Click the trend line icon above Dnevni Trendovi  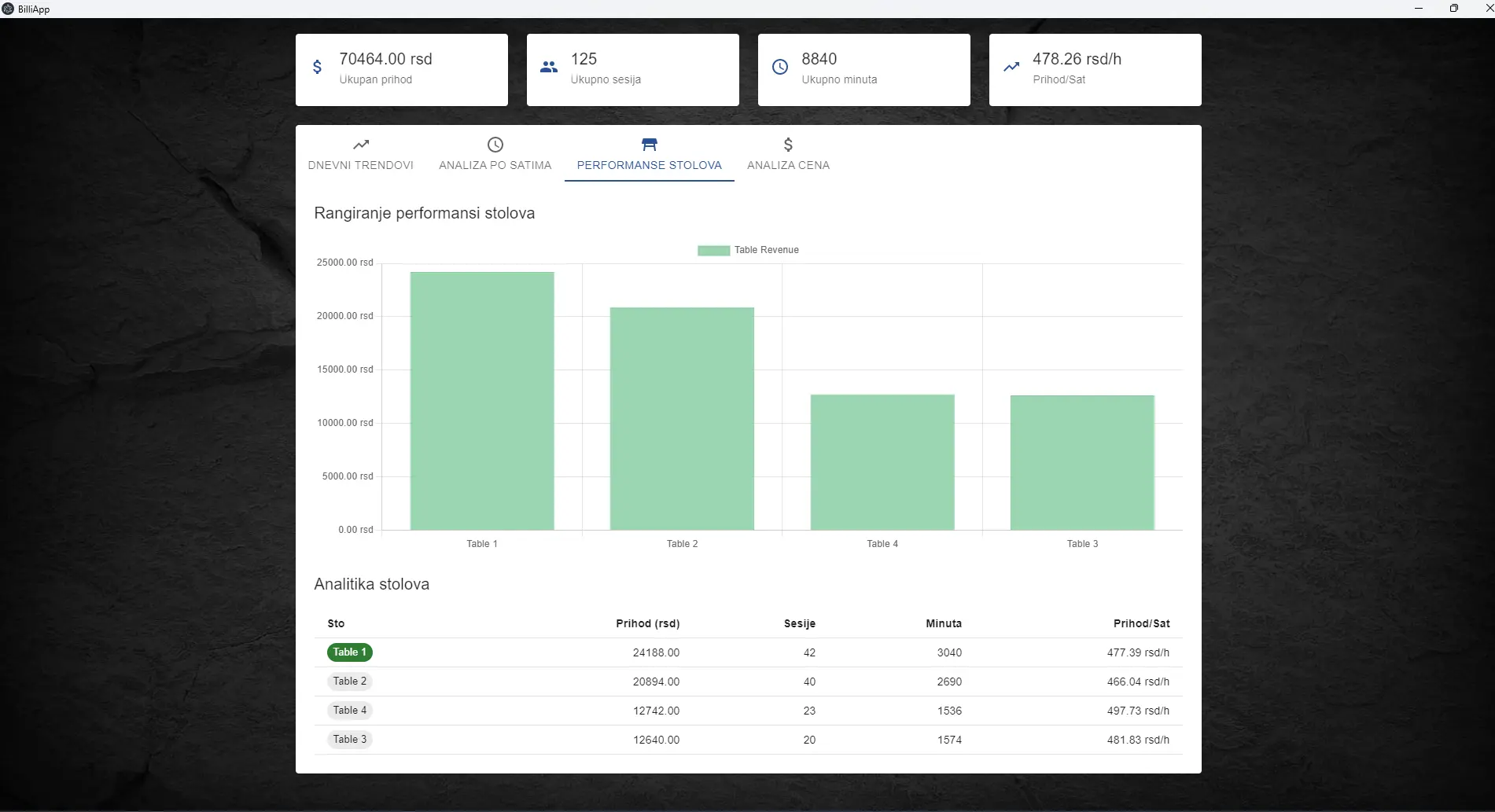pos(361,145)
